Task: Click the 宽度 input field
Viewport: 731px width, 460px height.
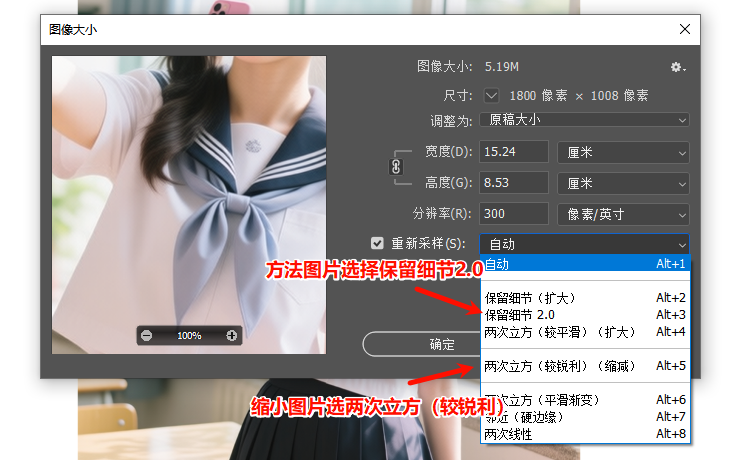Action: pyautogui.click(x=513, y=152)
